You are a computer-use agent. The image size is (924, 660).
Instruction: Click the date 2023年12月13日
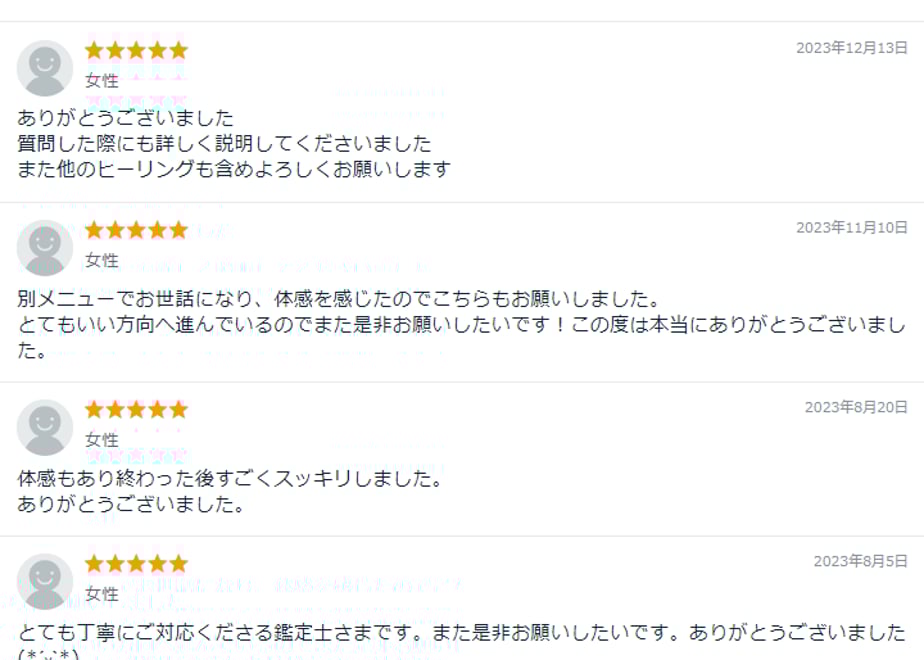point(852,48)
